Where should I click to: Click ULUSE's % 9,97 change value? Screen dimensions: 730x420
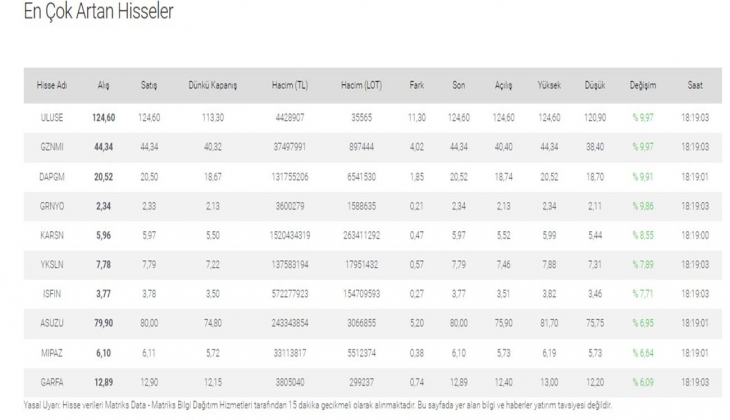click(642, 118)
